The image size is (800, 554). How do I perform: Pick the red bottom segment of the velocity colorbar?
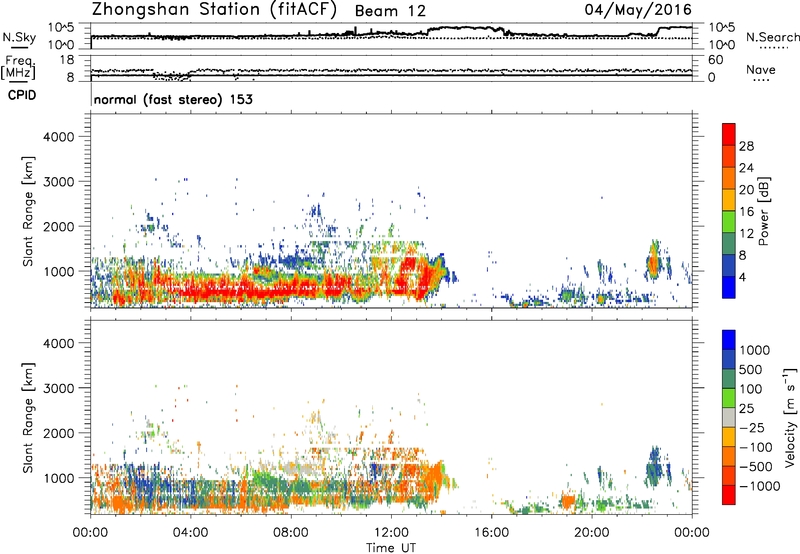(x=729, y=495)
